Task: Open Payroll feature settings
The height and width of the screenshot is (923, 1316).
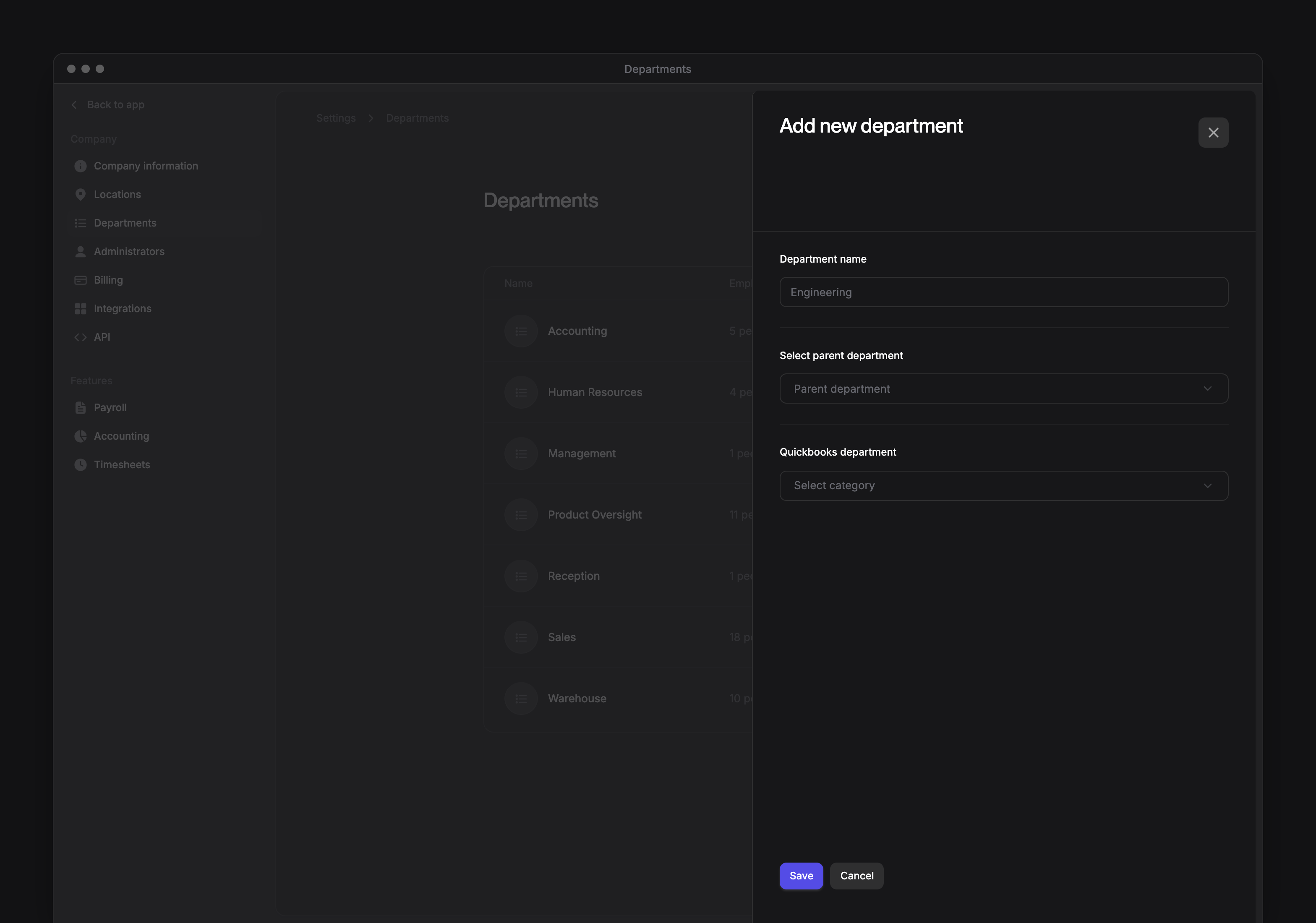Action: click(110, 408)
